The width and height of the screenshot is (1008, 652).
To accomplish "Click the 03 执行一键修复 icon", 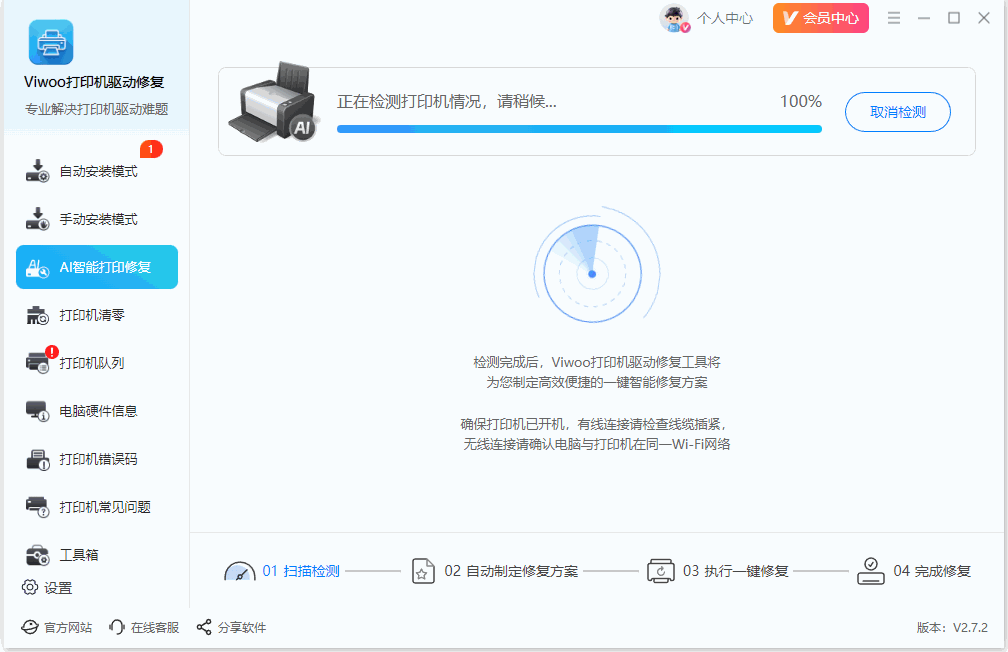I will click(661, 570).
